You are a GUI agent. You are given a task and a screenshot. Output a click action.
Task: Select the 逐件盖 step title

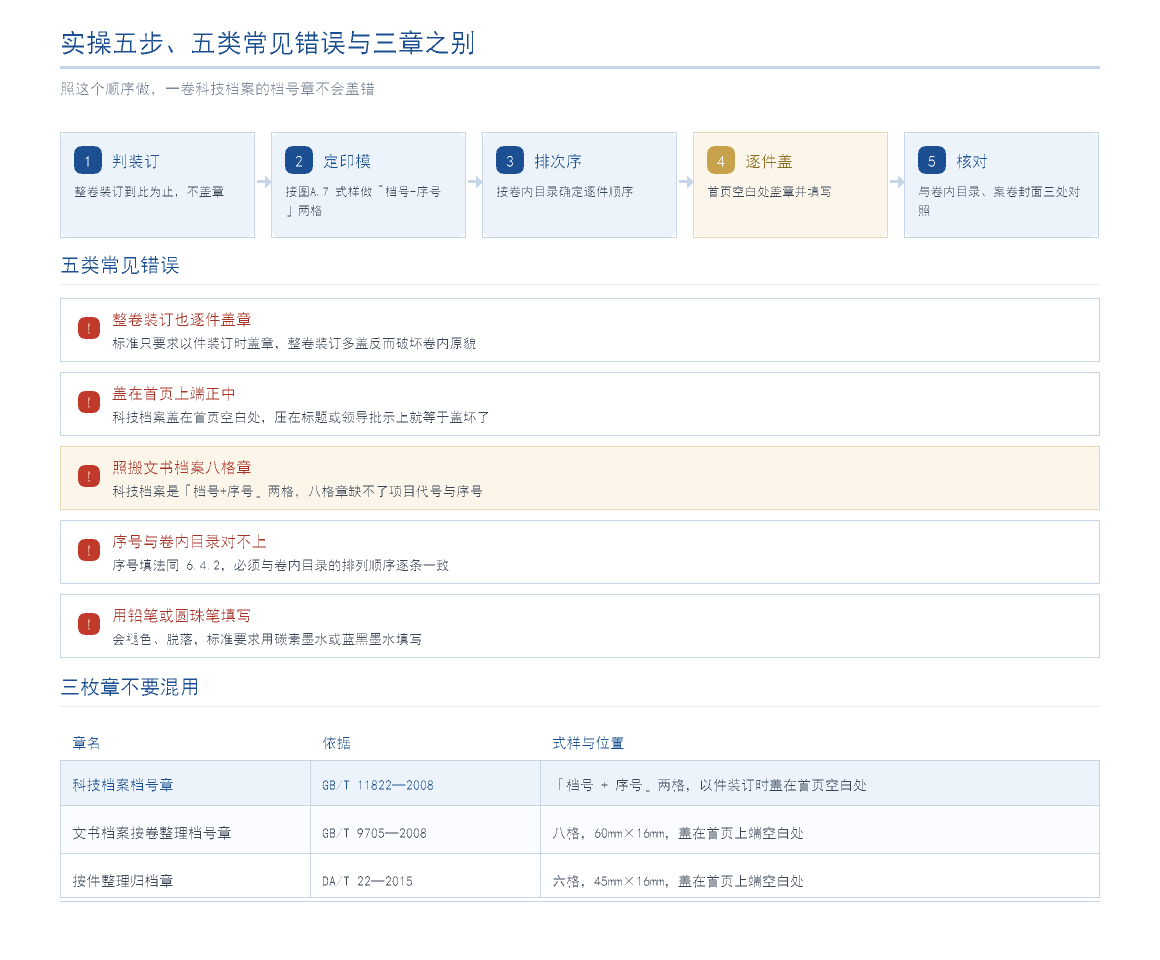point(769,161)
